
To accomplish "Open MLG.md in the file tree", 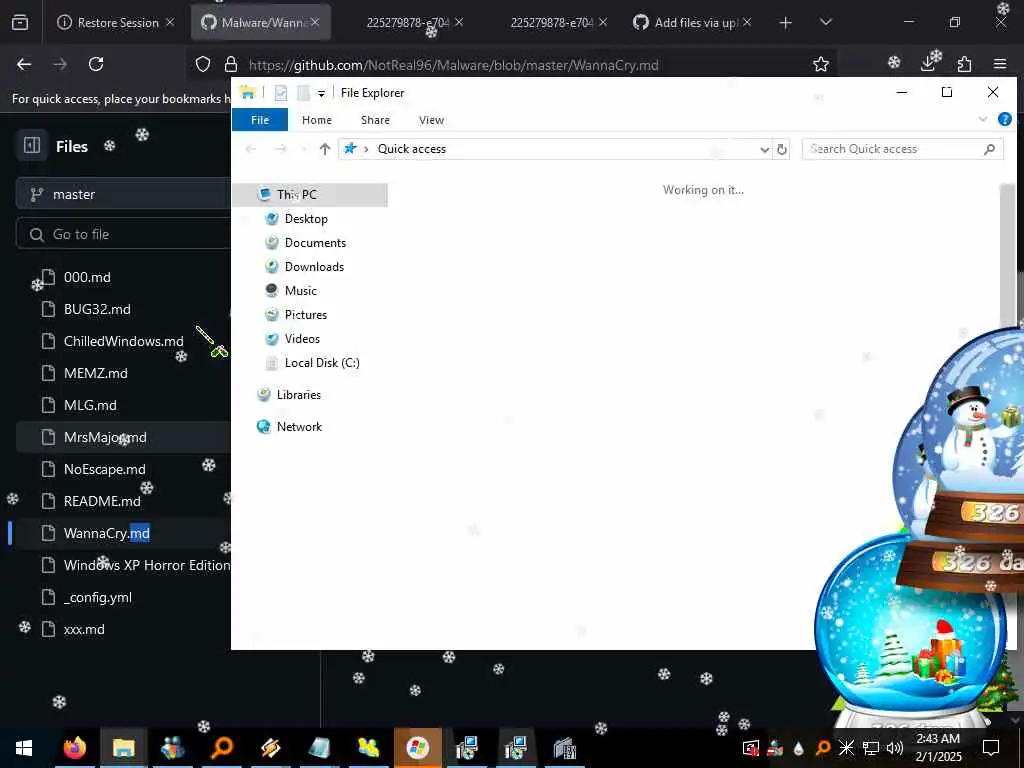I will pyautogui.click(x=90, y=405).
